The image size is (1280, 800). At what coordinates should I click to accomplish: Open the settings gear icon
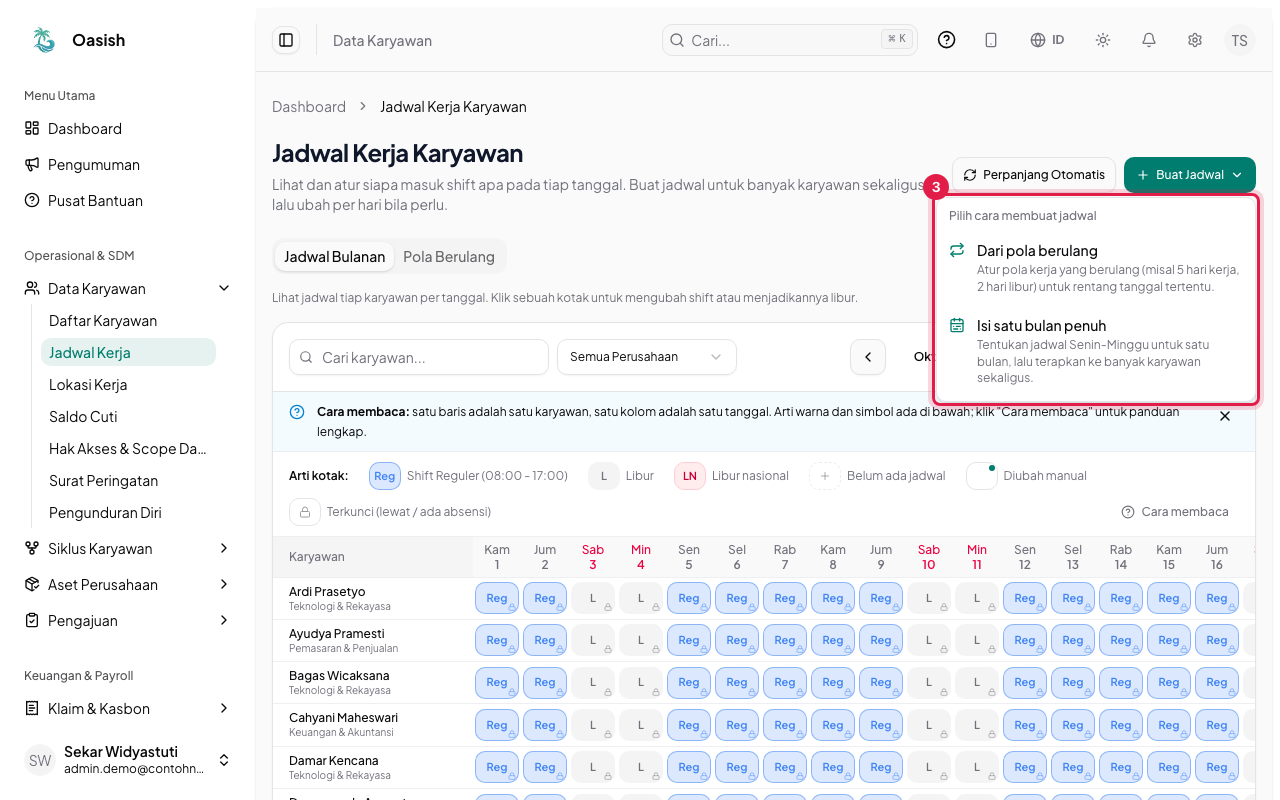[1195, 40]
